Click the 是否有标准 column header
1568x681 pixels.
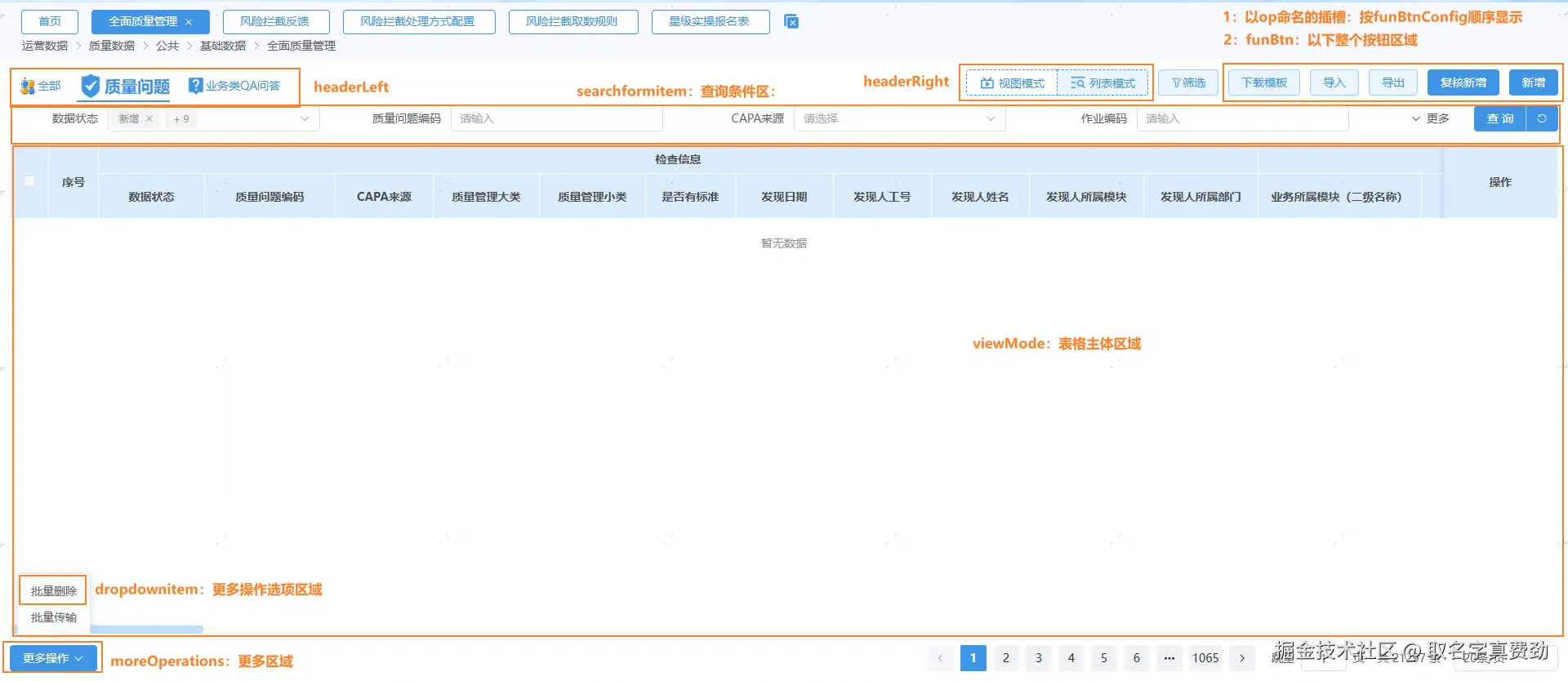pyautogui.click(x=690, y=197)
